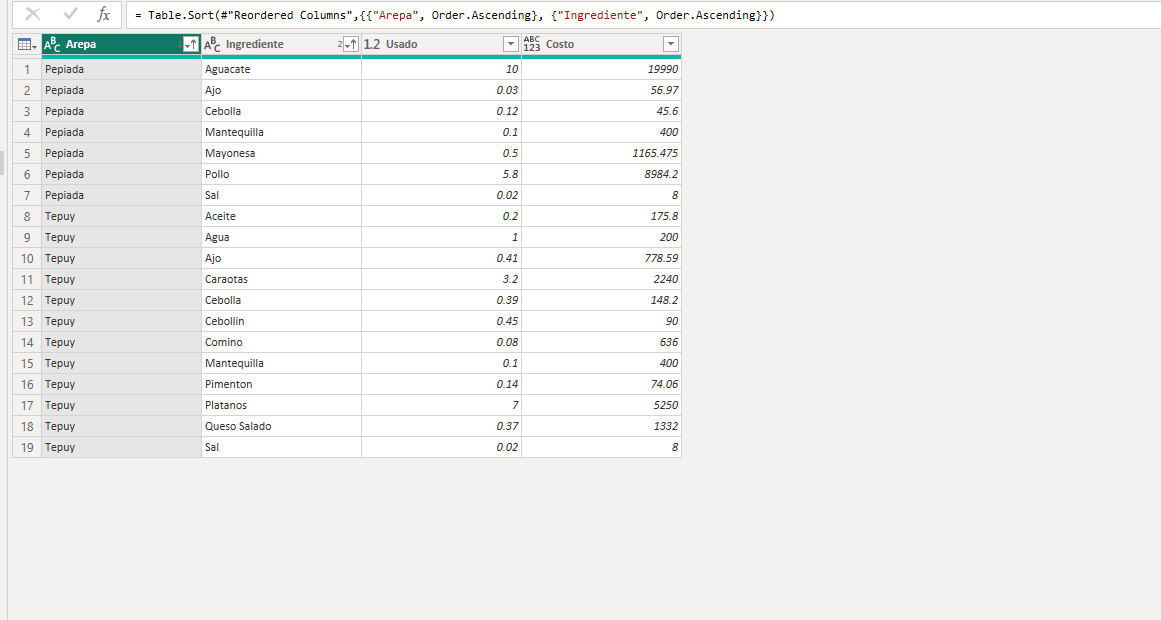Select the cell with cost 19990

point(601,69)
